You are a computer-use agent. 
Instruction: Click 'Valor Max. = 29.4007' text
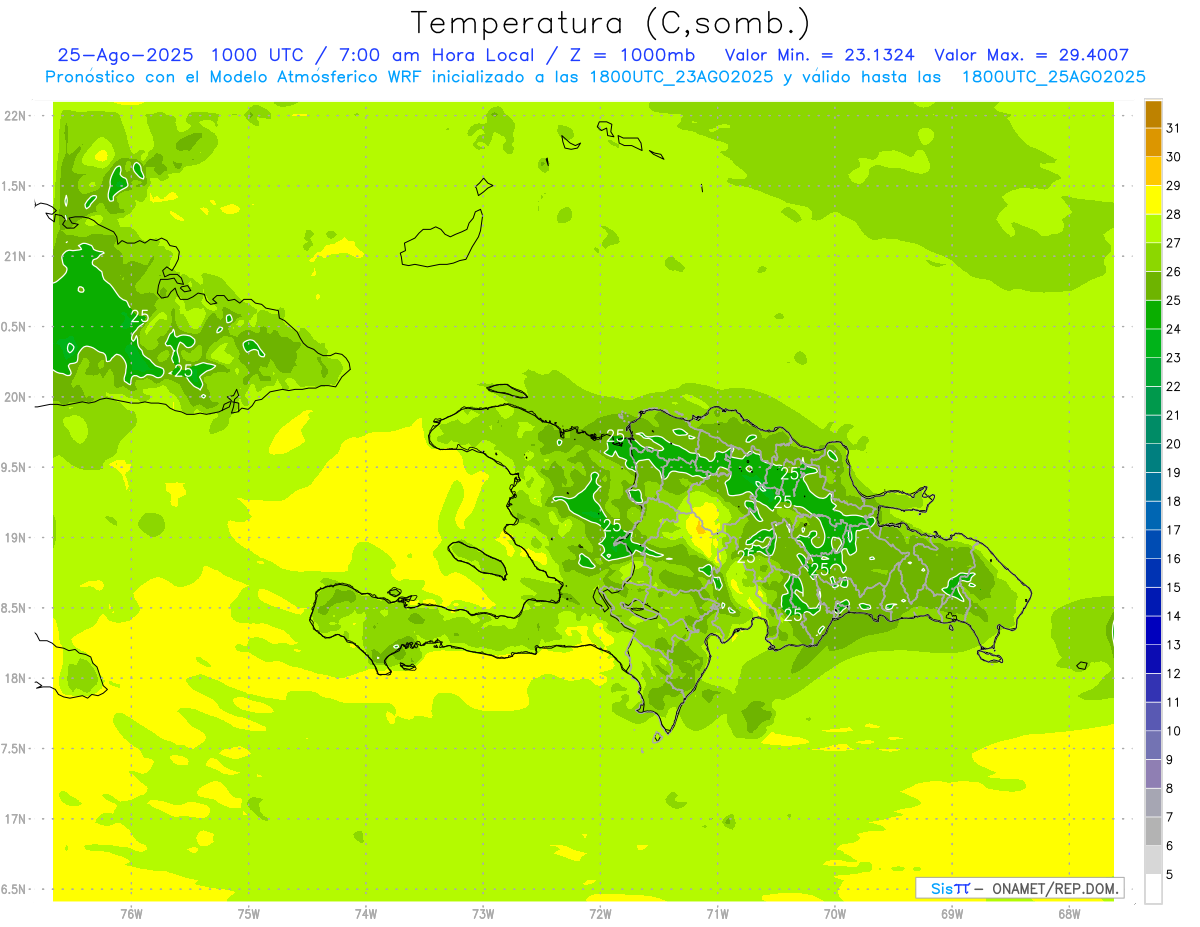point(1031,55)
